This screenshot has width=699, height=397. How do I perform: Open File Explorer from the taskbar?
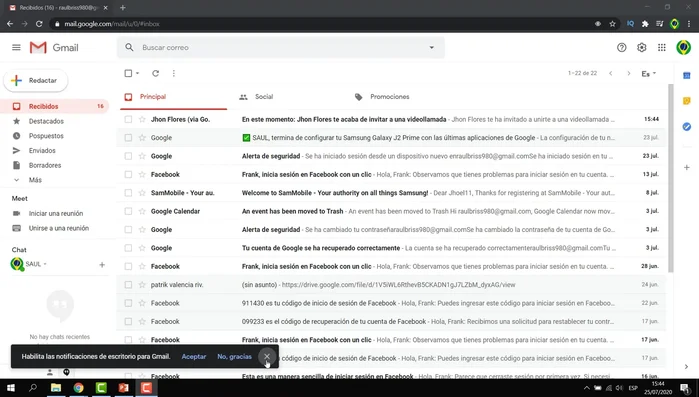(56, 388)
